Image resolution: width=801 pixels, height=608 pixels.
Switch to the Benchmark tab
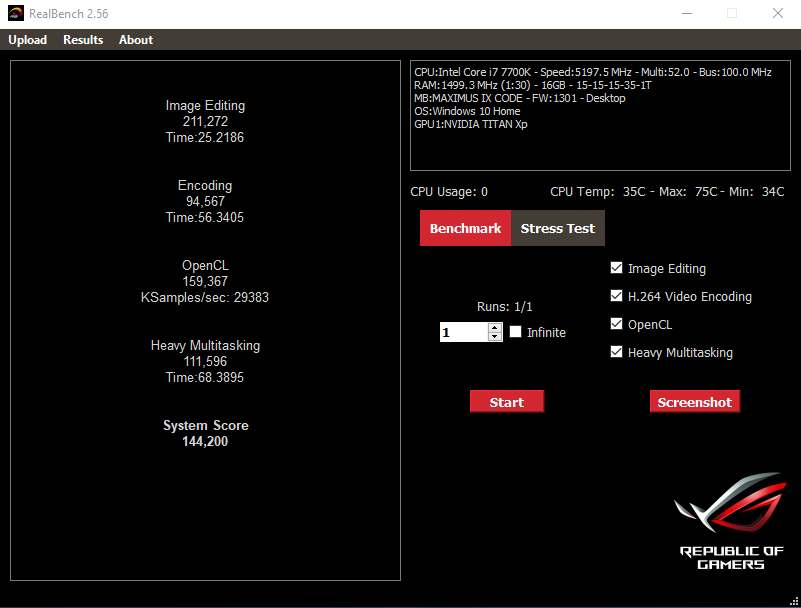tap(465, 228)
